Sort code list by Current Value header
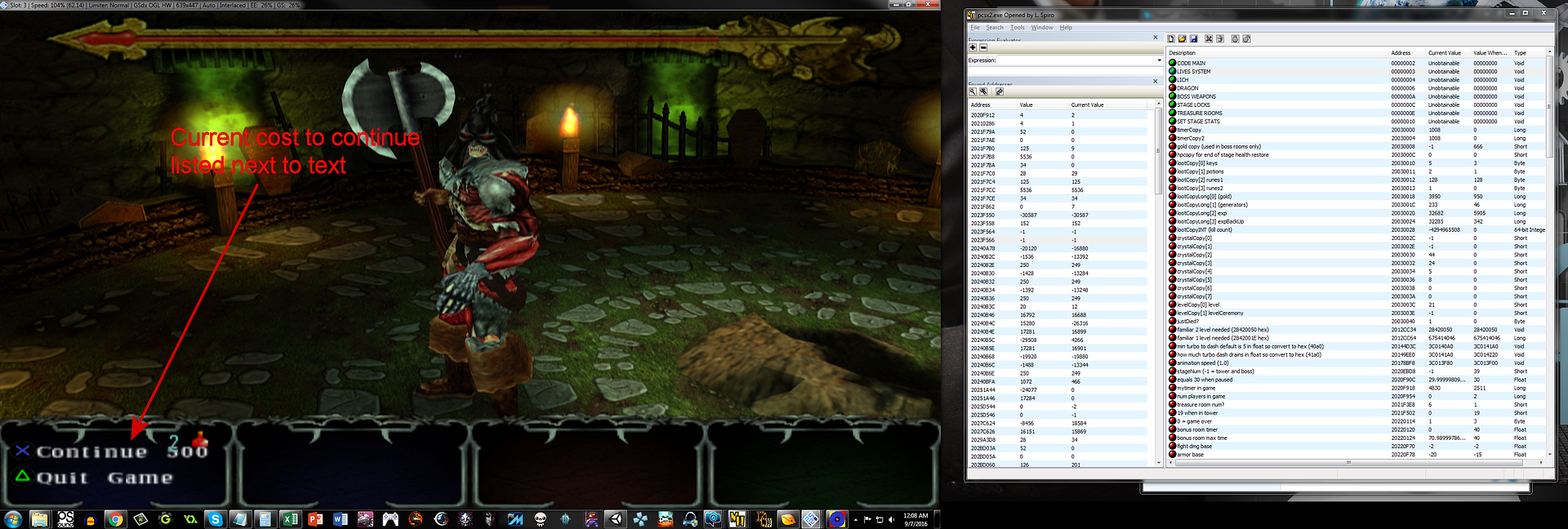This screenshot has width=1568, height=529. (1447, 53)
